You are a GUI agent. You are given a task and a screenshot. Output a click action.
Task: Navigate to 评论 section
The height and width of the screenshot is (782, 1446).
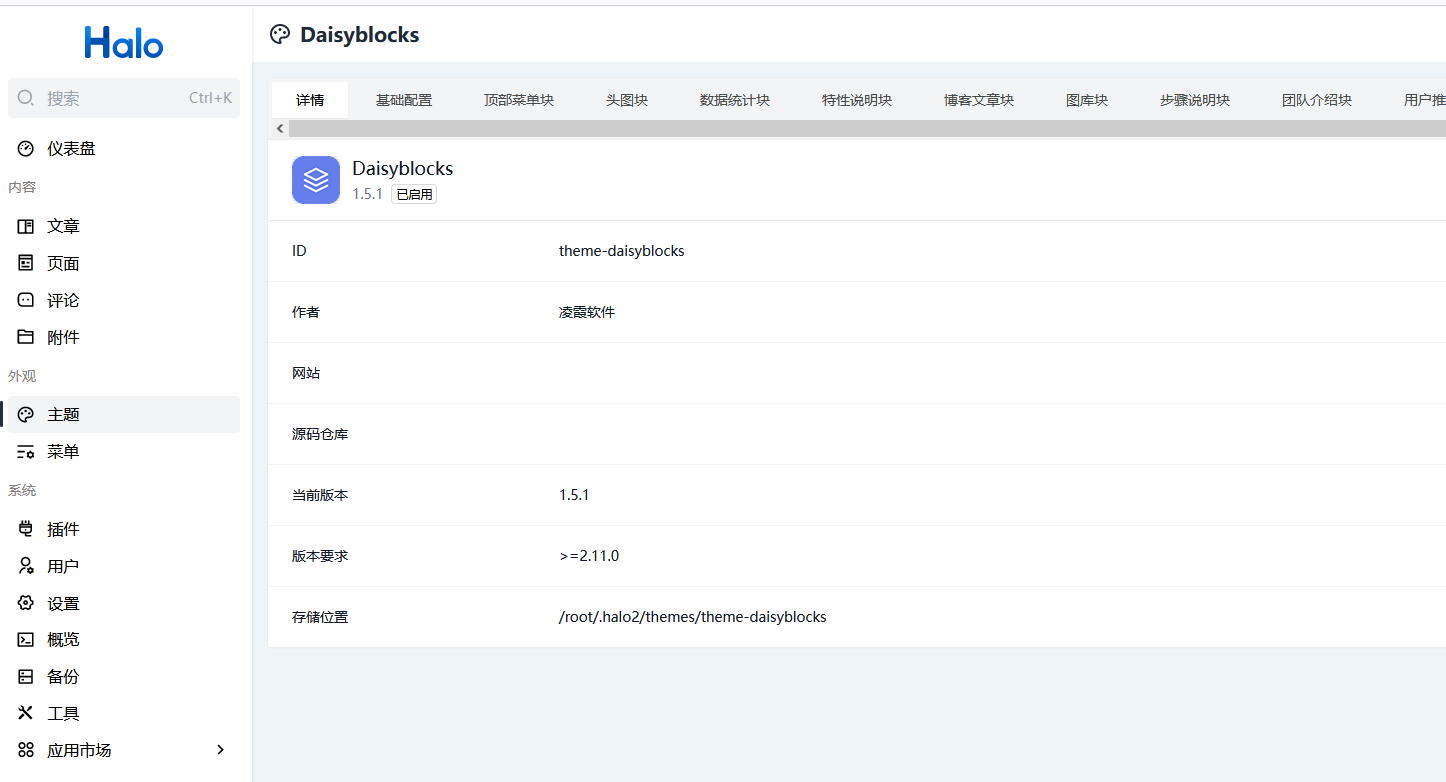(x=124, y=301)
